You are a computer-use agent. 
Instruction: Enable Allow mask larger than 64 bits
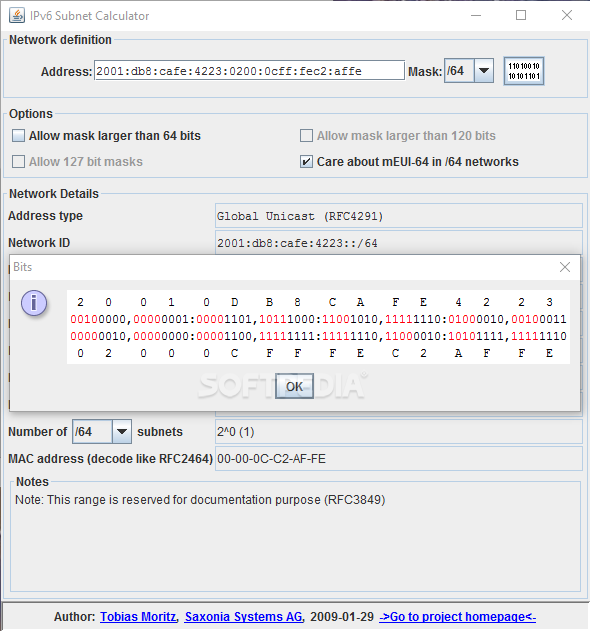[19, 136]
